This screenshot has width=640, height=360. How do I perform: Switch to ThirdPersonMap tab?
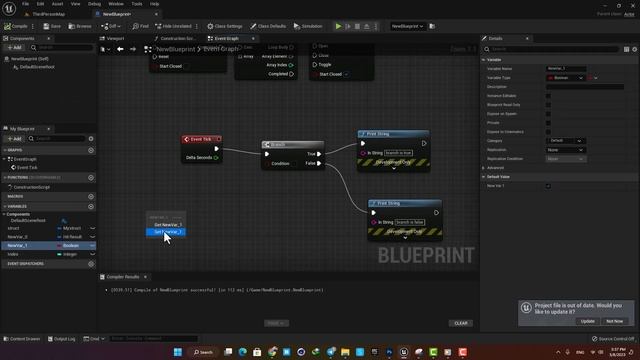coord(45,14)
